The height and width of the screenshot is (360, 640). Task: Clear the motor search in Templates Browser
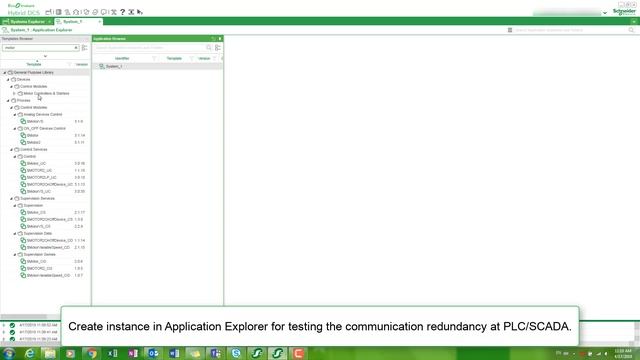[76, 48]
